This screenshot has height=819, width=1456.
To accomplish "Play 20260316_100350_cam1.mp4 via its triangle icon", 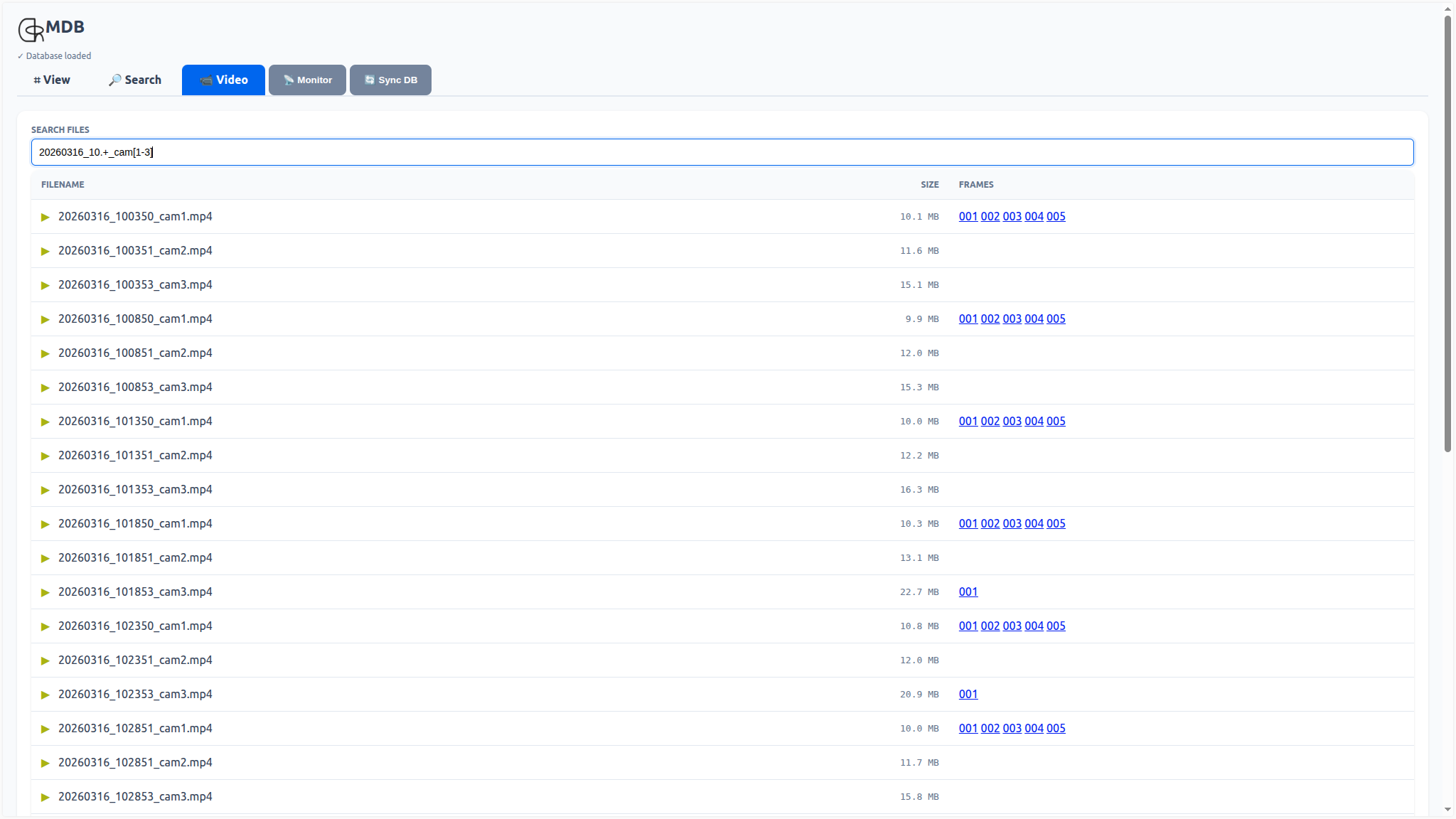I will coord(45,217).
